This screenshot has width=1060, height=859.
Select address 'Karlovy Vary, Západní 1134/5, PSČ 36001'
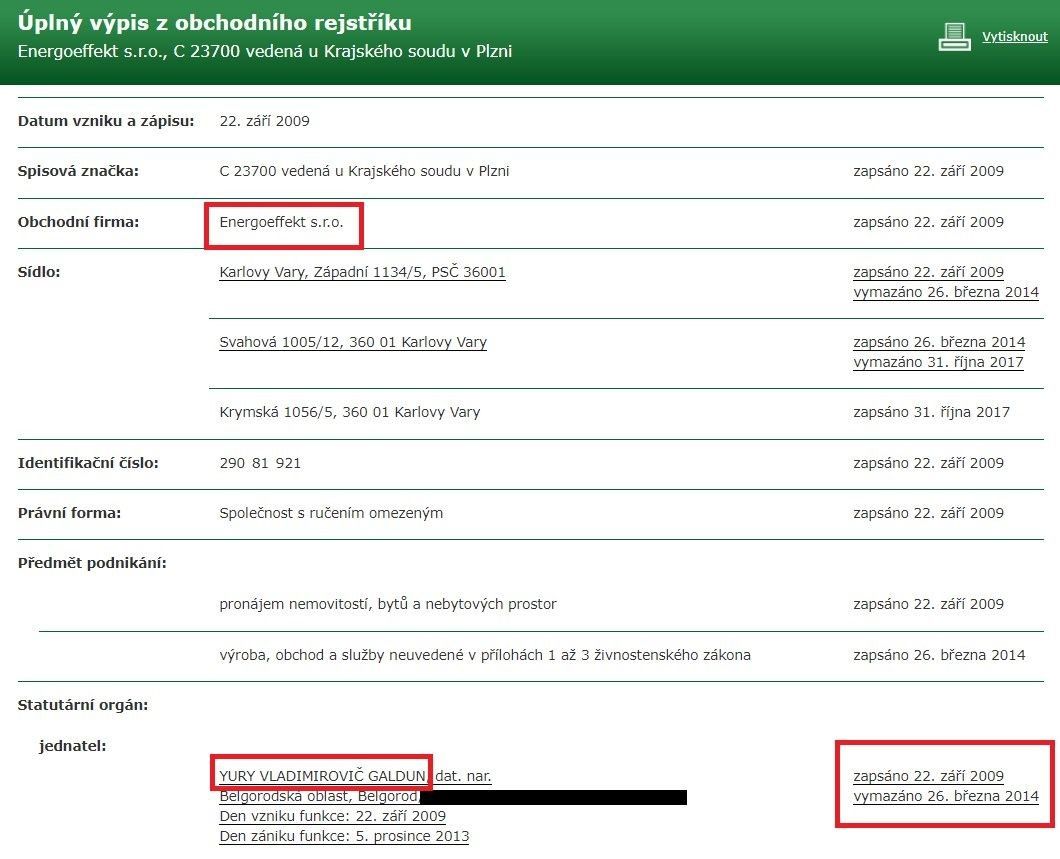point(362,272)
